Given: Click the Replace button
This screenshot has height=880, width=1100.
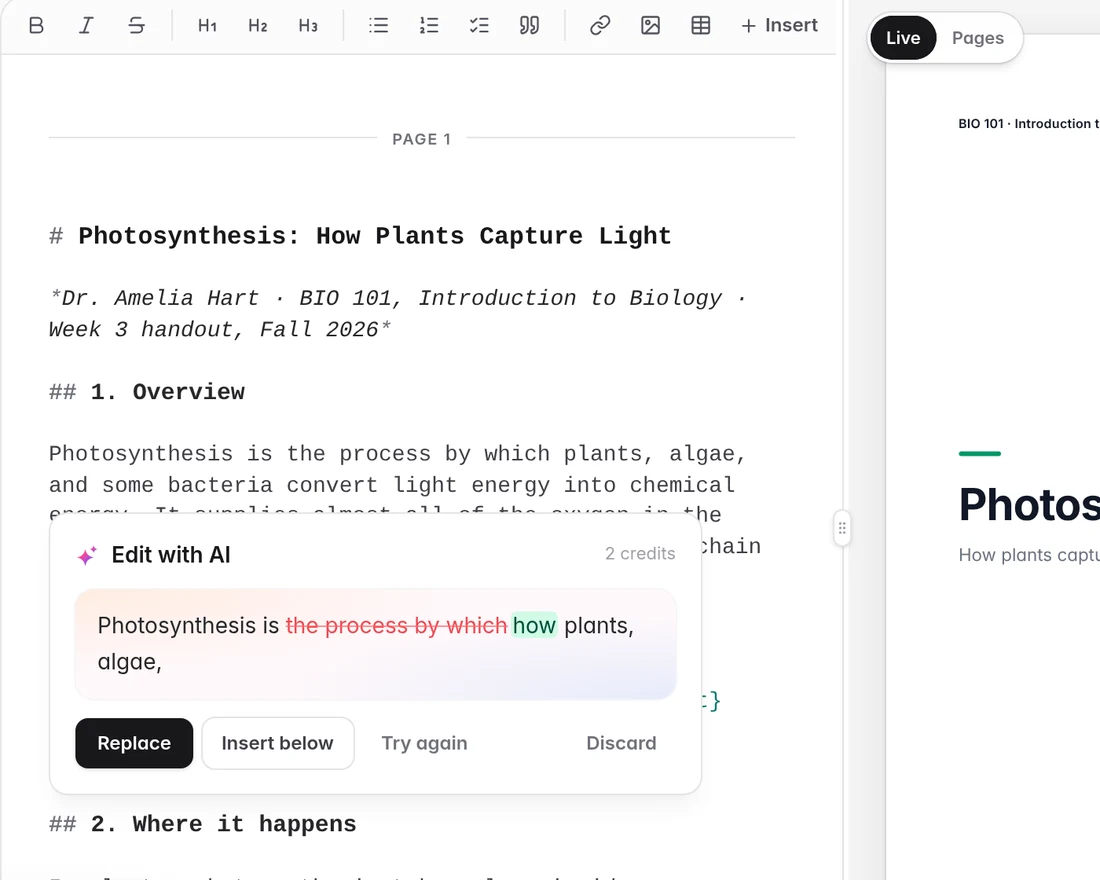Looking at the screenshot, I should [134, 743].
